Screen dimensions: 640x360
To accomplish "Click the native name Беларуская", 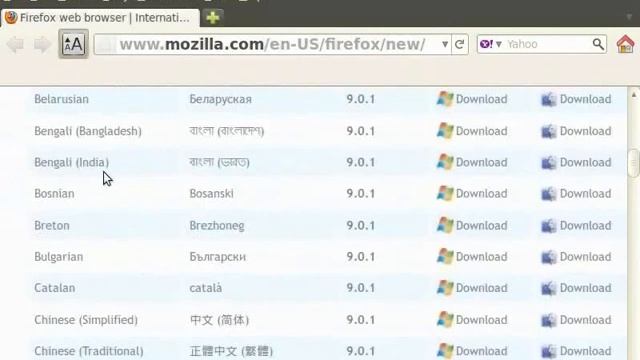I will tap(220, 99).
